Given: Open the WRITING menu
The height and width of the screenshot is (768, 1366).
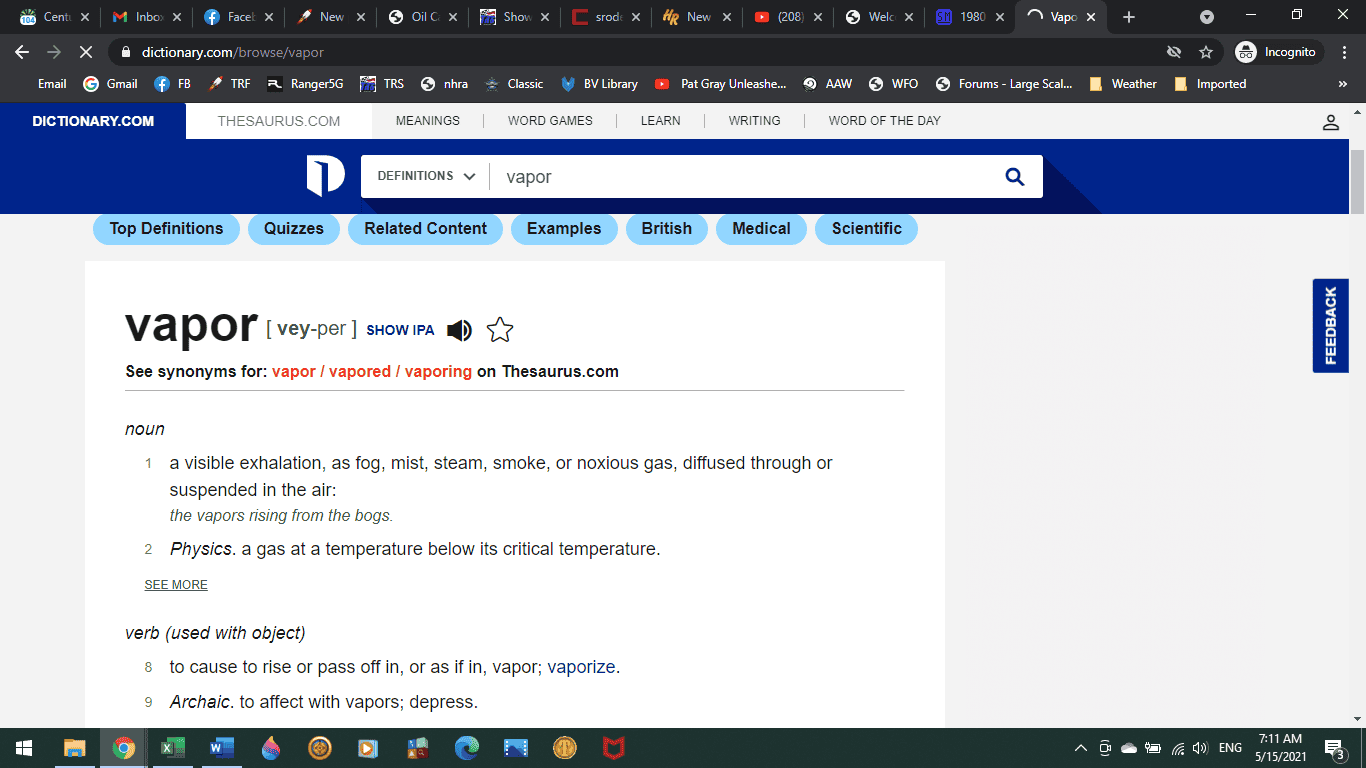Looking at the screenshot, I should coord(755,121).
